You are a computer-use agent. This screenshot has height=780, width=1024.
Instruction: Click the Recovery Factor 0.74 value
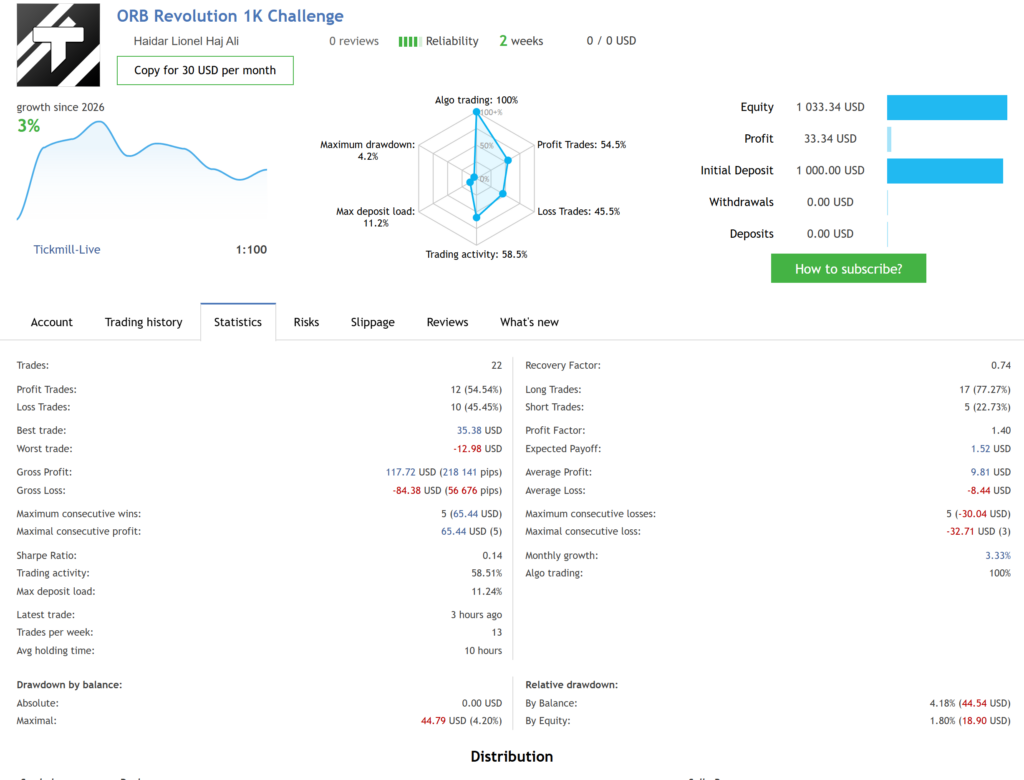pyautogui.click(x=1000, y=365)
